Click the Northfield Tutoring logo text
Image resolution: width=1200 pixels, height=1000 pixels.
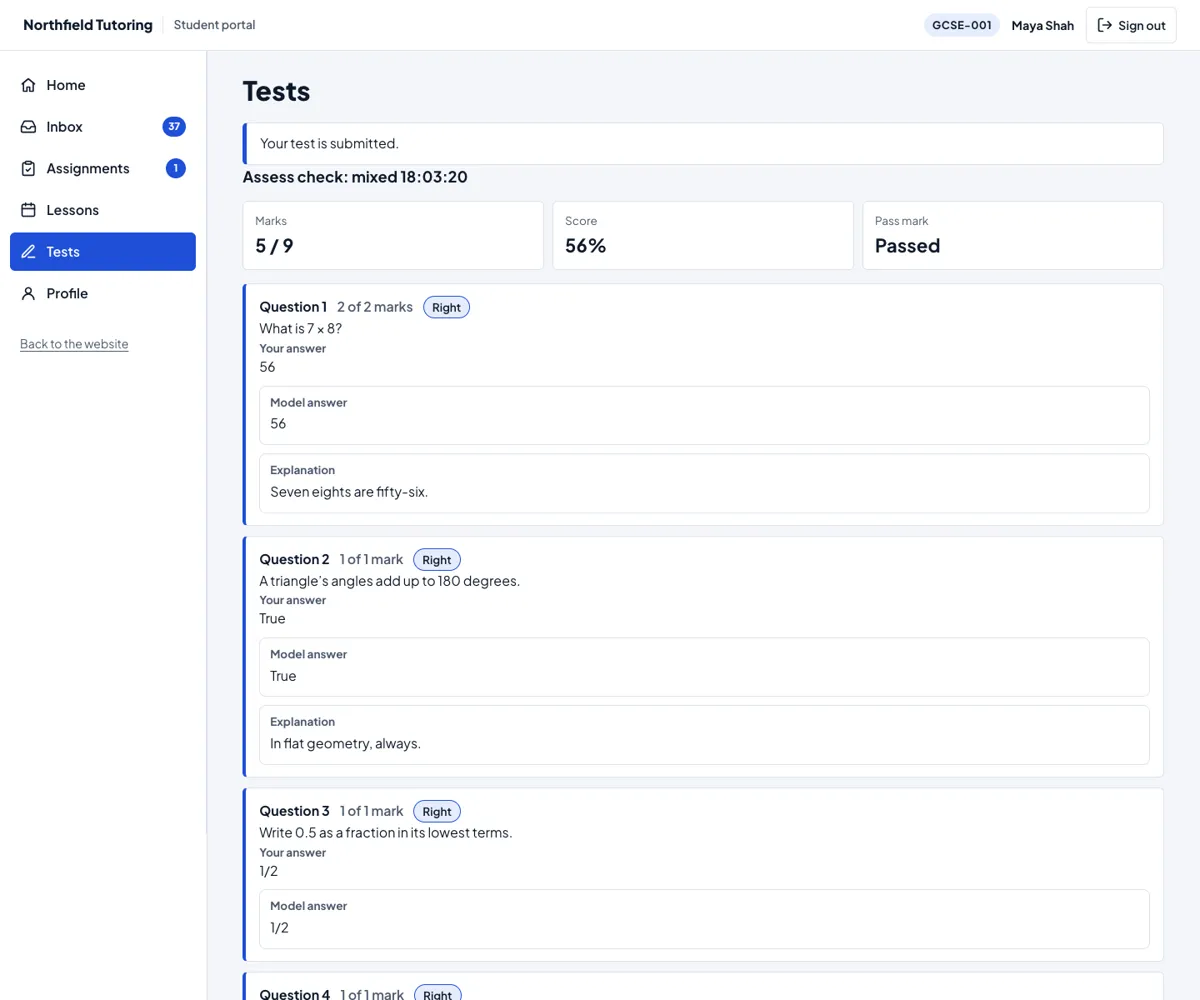(x=88, y=25)
